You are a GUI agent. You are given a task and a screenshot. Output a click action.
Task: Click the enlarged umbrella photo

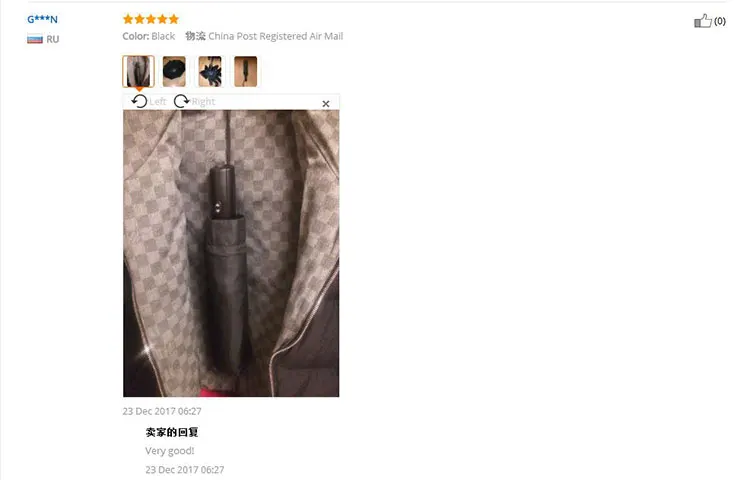point(231,253)
